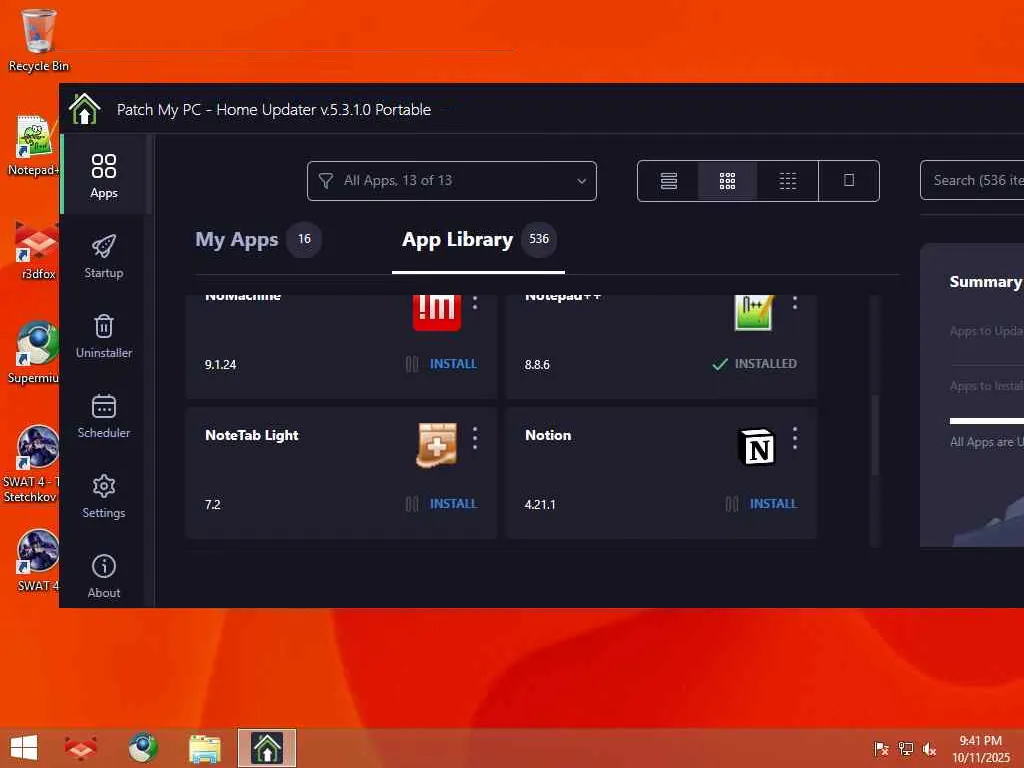This screenshot has height=768, width=1024.
Task: Select the Notepad++ desktop shortcut
Action: click(x=34, y=145)
